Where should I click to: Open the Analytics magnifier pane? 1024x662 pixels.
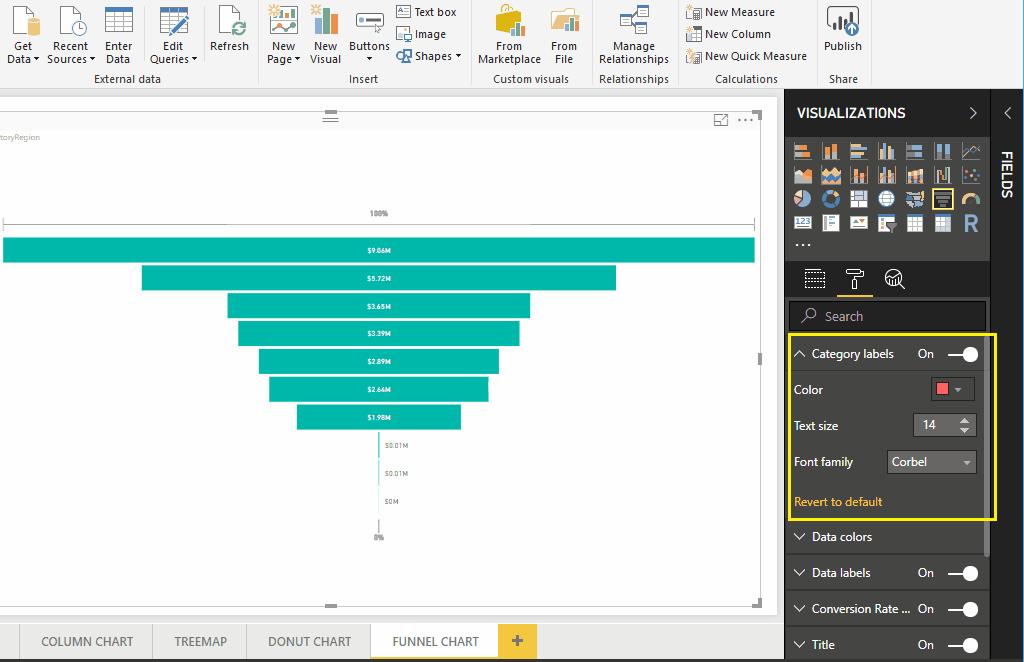coord(894,280)
